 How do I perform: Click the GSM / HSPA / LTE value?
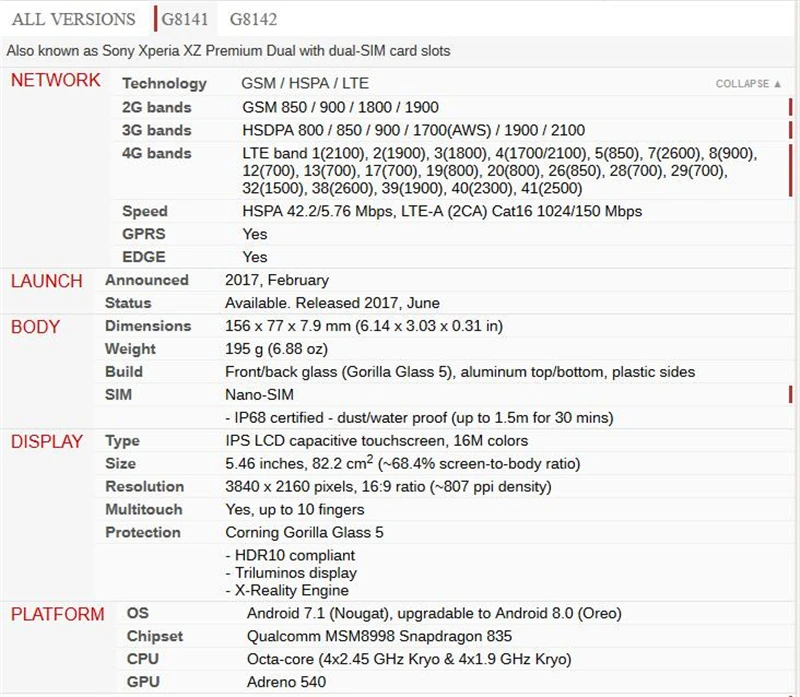coord(305,83)
